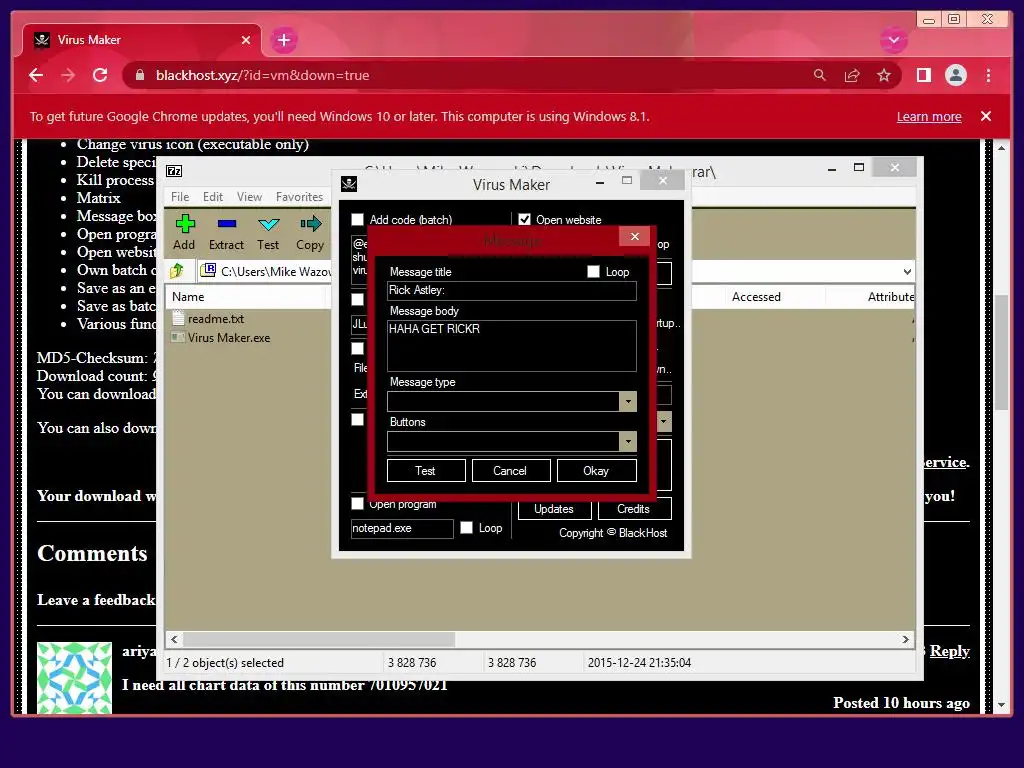Enable the Open program checkbox

click(357, 504)
